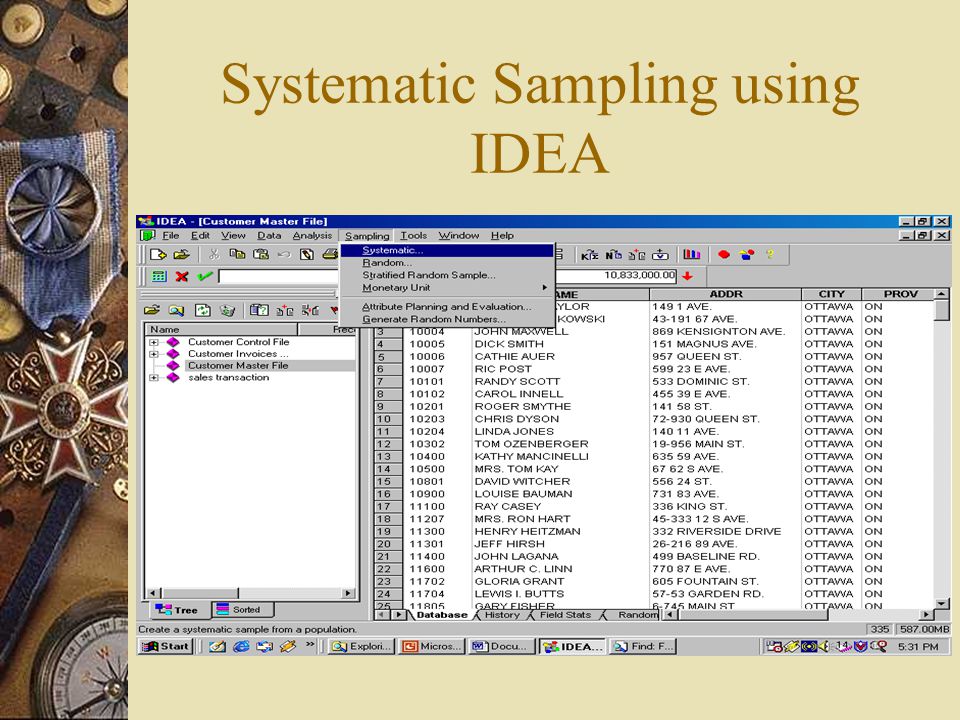Open the Monetary Unit submenu arrow

pos(544,288)
